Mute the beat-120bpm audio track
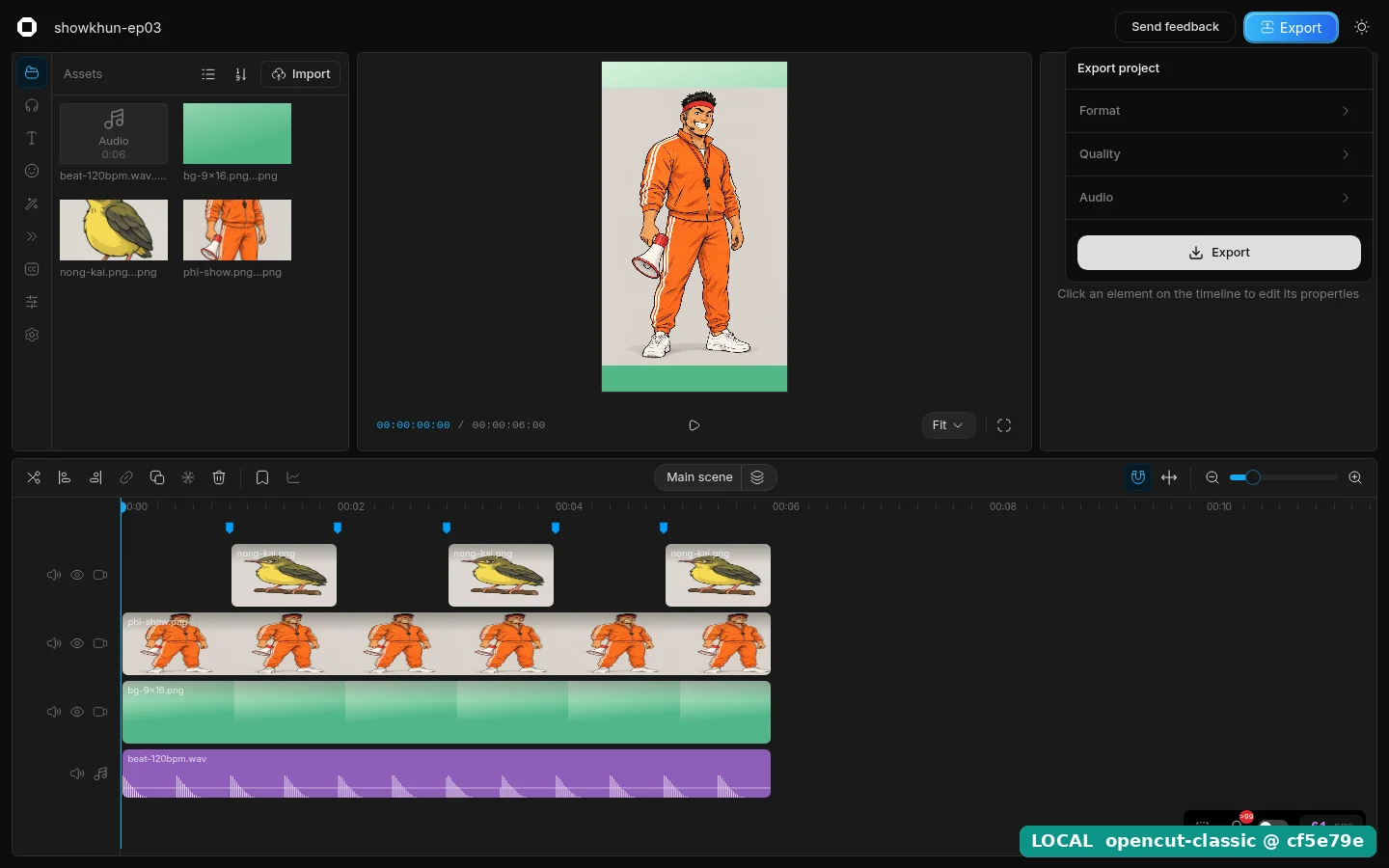The image size is (1389, 868). click(77, 773)
